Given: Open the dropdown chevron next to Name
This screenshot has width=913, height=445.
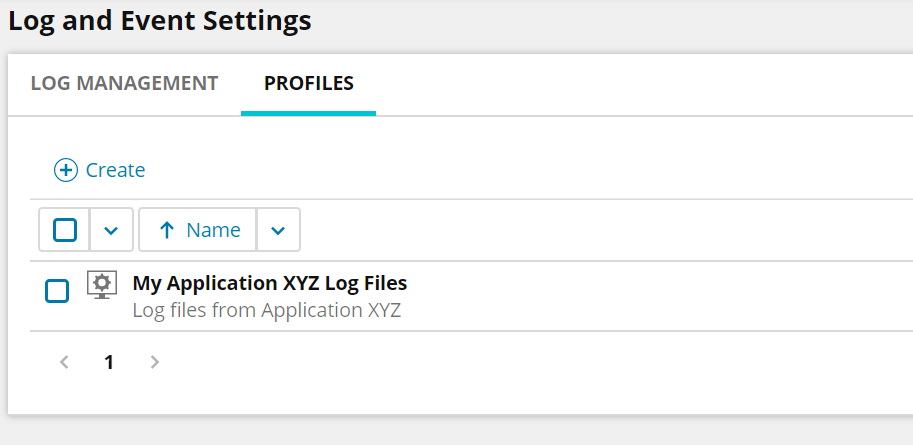Looking at the screenshot, I should (x=278, y=230).
